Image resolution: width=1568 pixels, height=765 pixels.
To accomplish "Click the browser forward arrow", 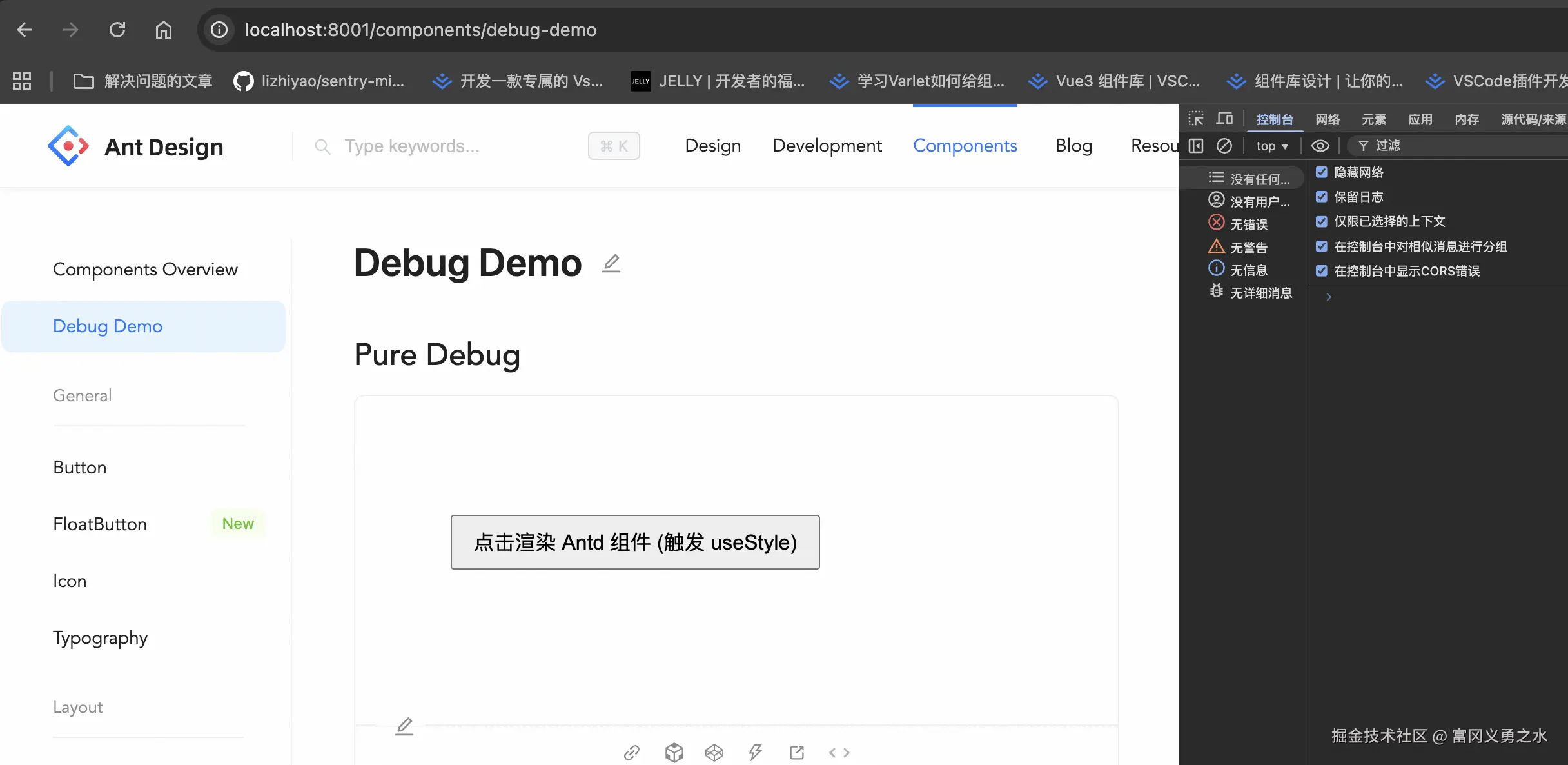I will pos(70,30).
